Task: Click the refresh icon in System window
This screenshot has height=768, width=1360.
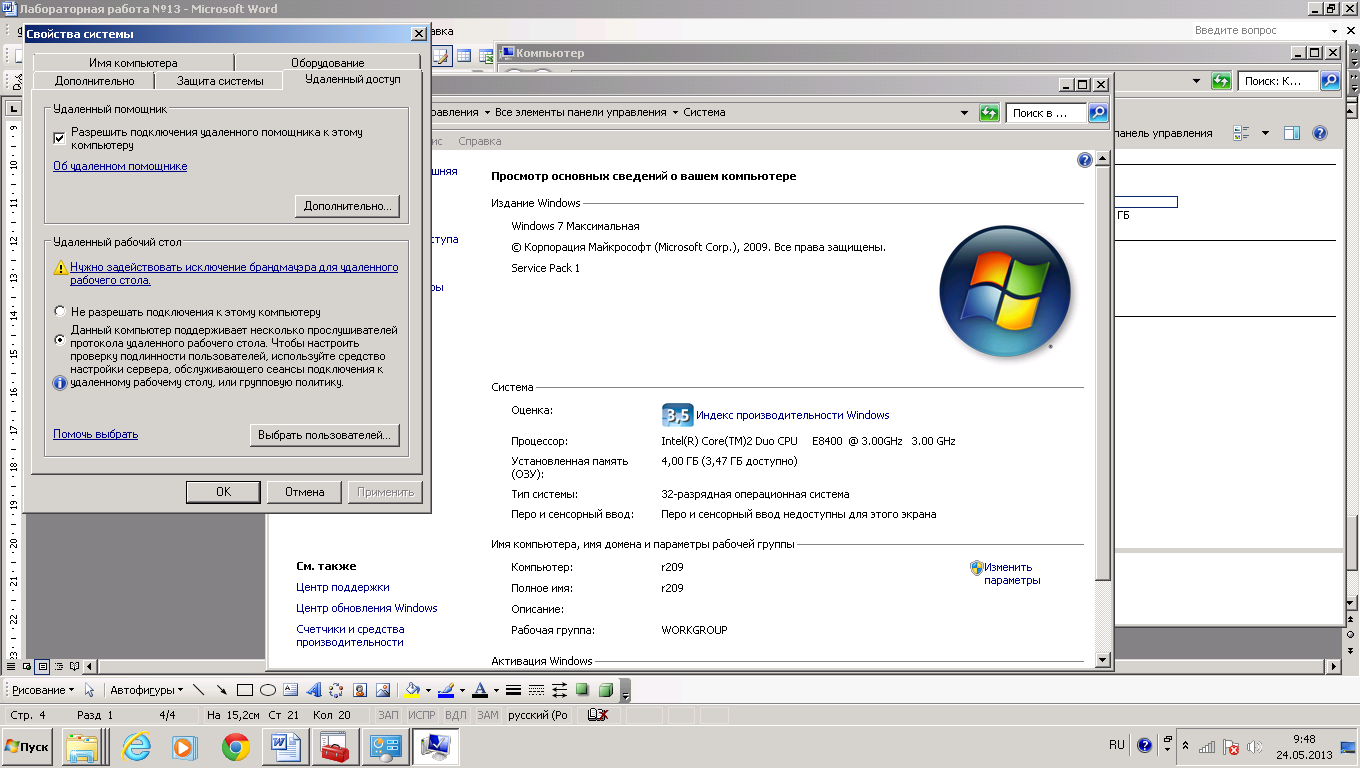Action: (x=989, y=113)
